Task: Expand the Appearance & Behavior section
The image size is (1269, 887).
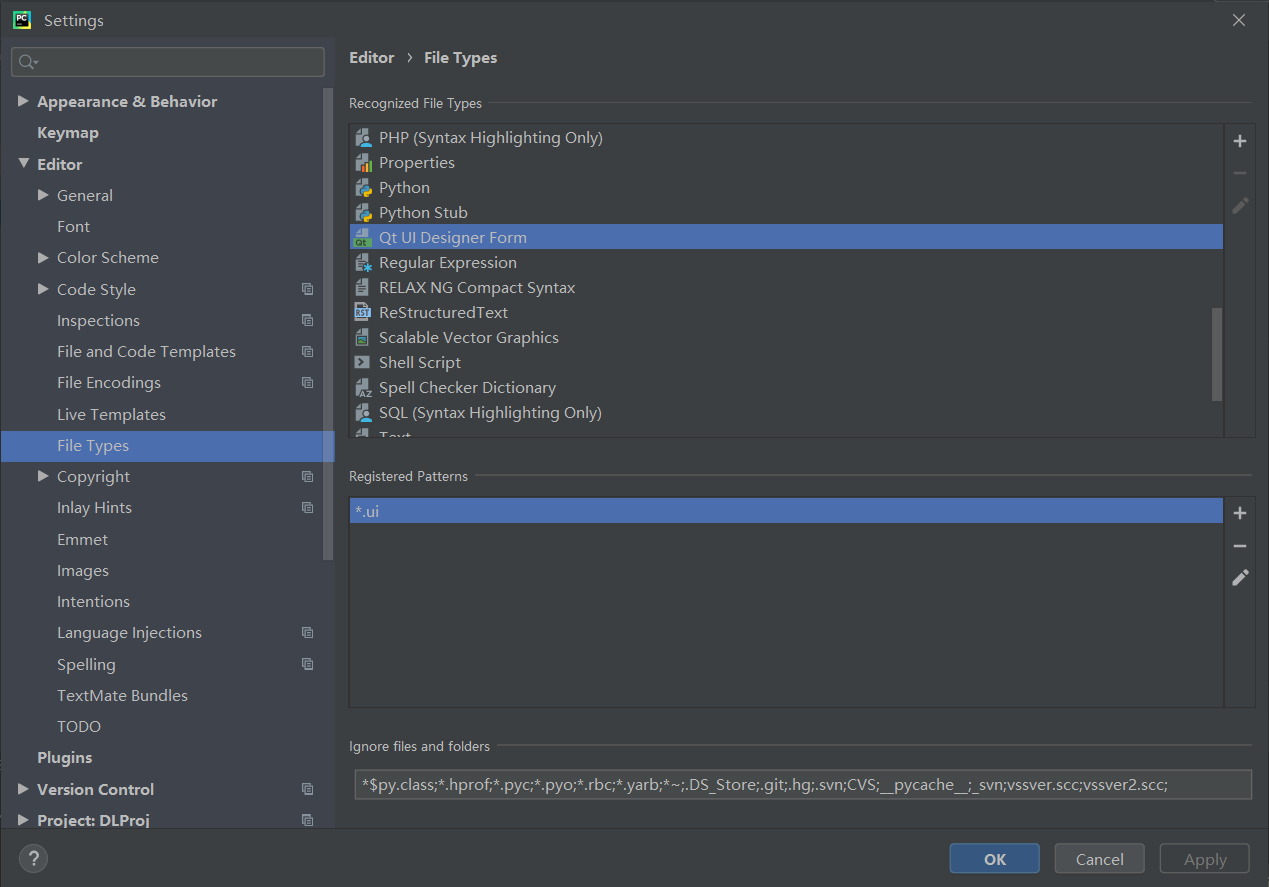Action: (23, 100)
